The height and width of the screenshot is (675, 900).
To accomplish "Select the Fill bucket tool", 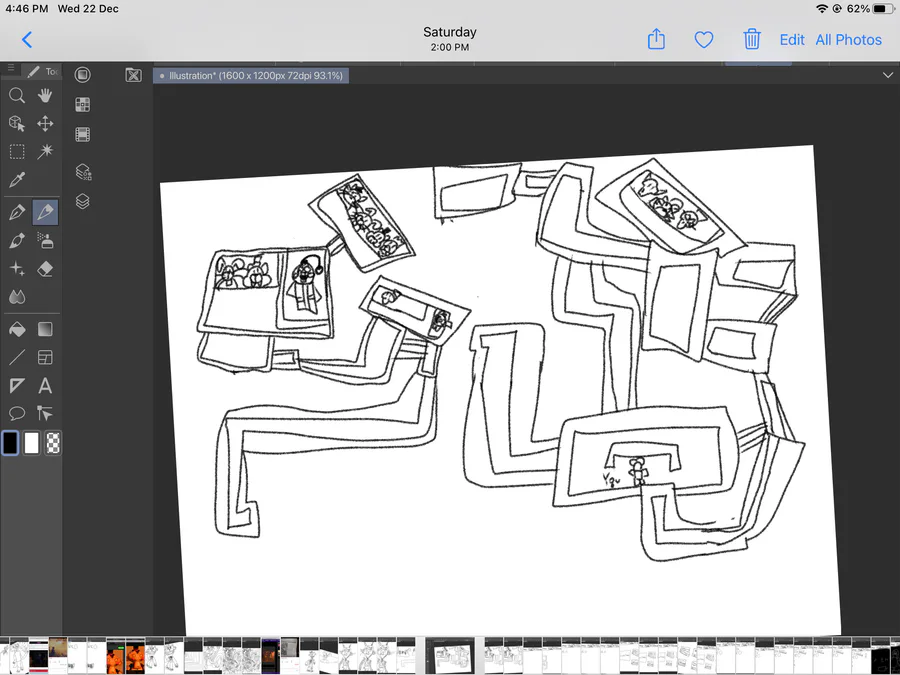I will tap(17, 329).
